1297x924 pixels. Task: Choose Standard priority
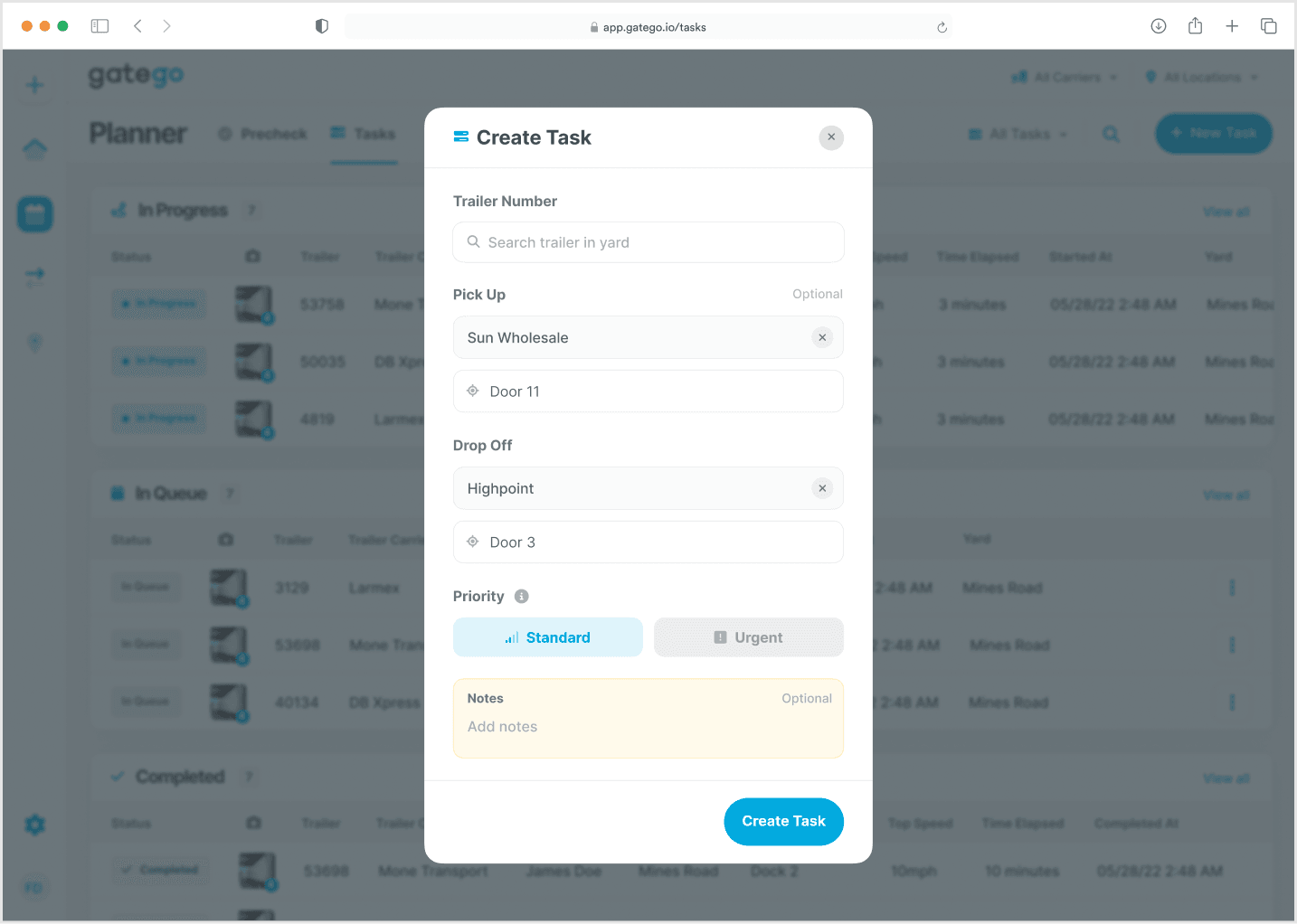pyautogui.click(x=548, y=637)
